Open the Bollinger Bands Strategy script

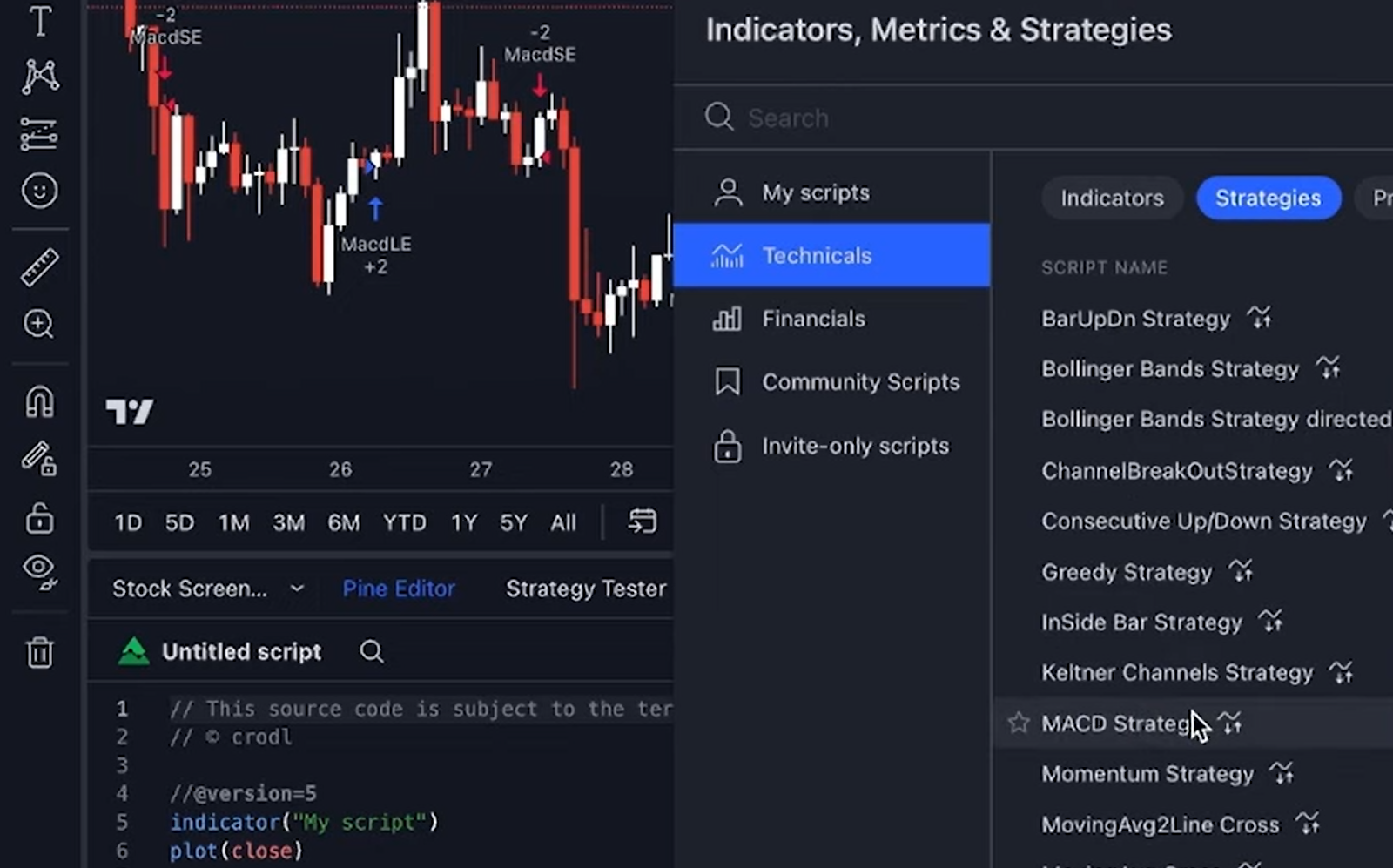click(1169, 368)
